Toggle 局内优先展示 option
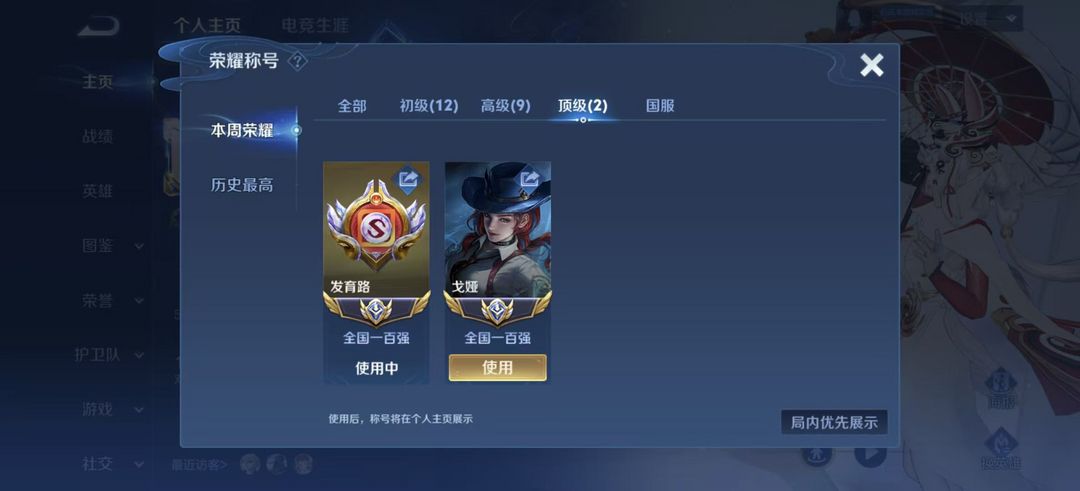 pyautogui.click(x=834, y=422)
